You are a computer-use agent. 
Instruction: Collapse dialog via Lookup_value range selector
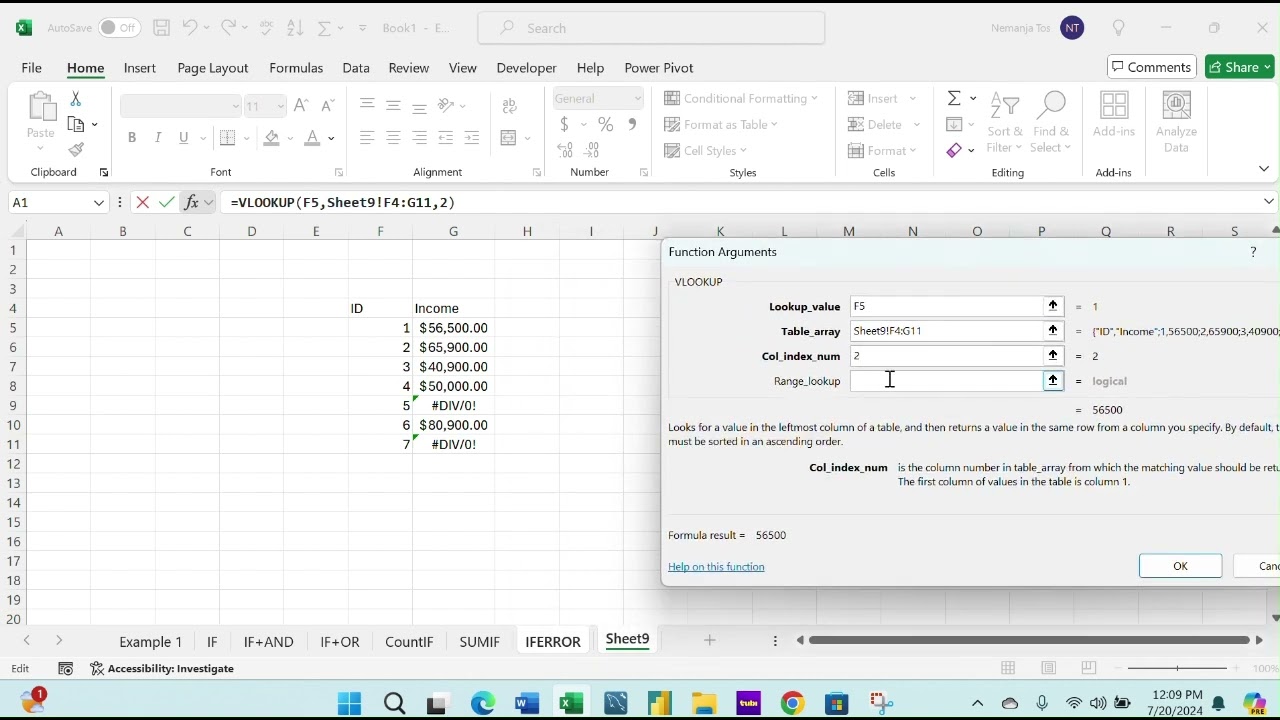pos(1053,306)
